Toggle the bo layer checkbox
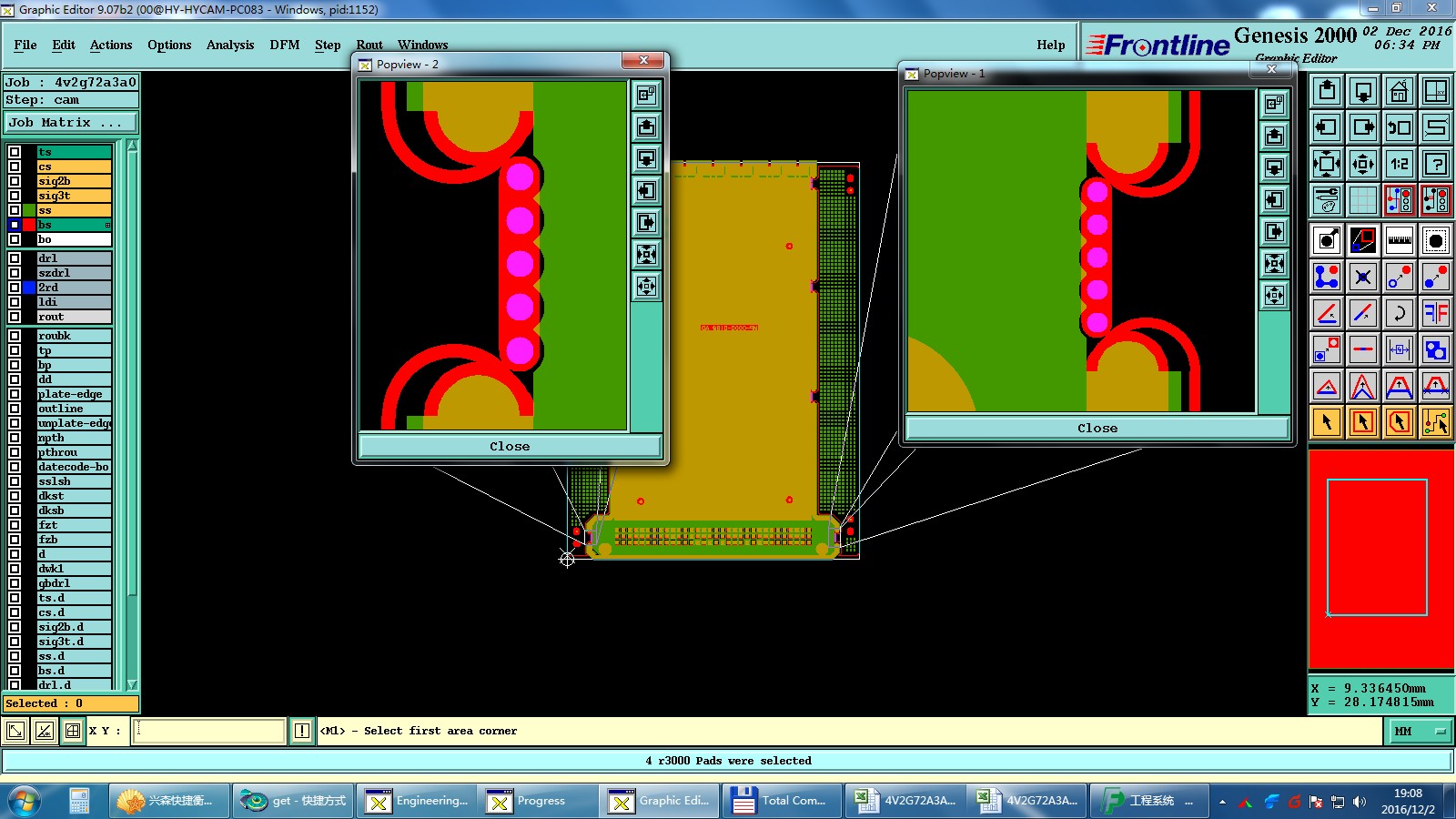The height and width of the screenshot is (819, 1456). (x=15, y=239)
